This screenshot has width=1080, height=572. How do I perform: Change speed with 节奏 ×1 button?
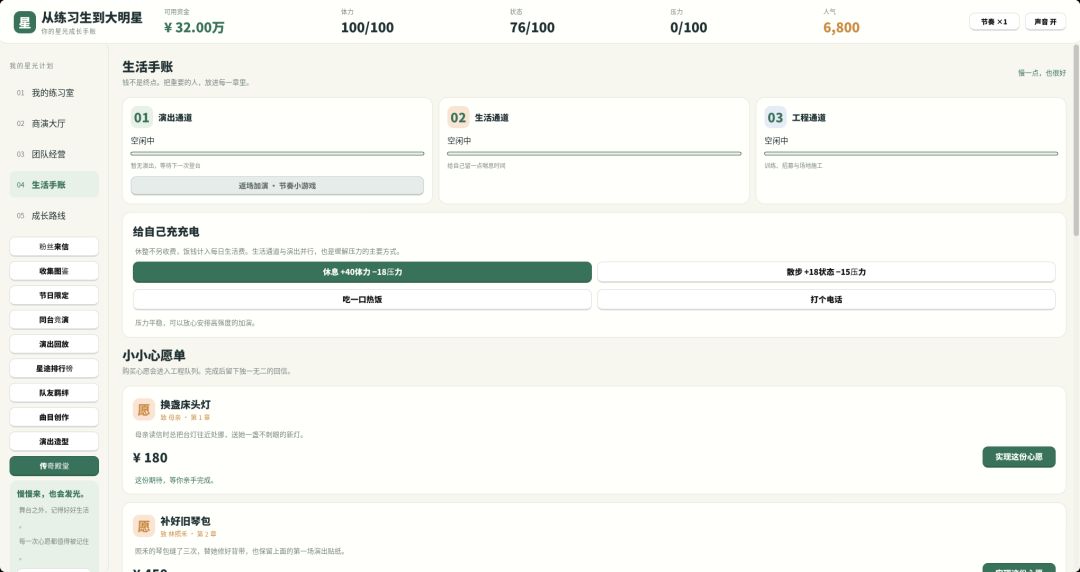(x=994, y=22)
